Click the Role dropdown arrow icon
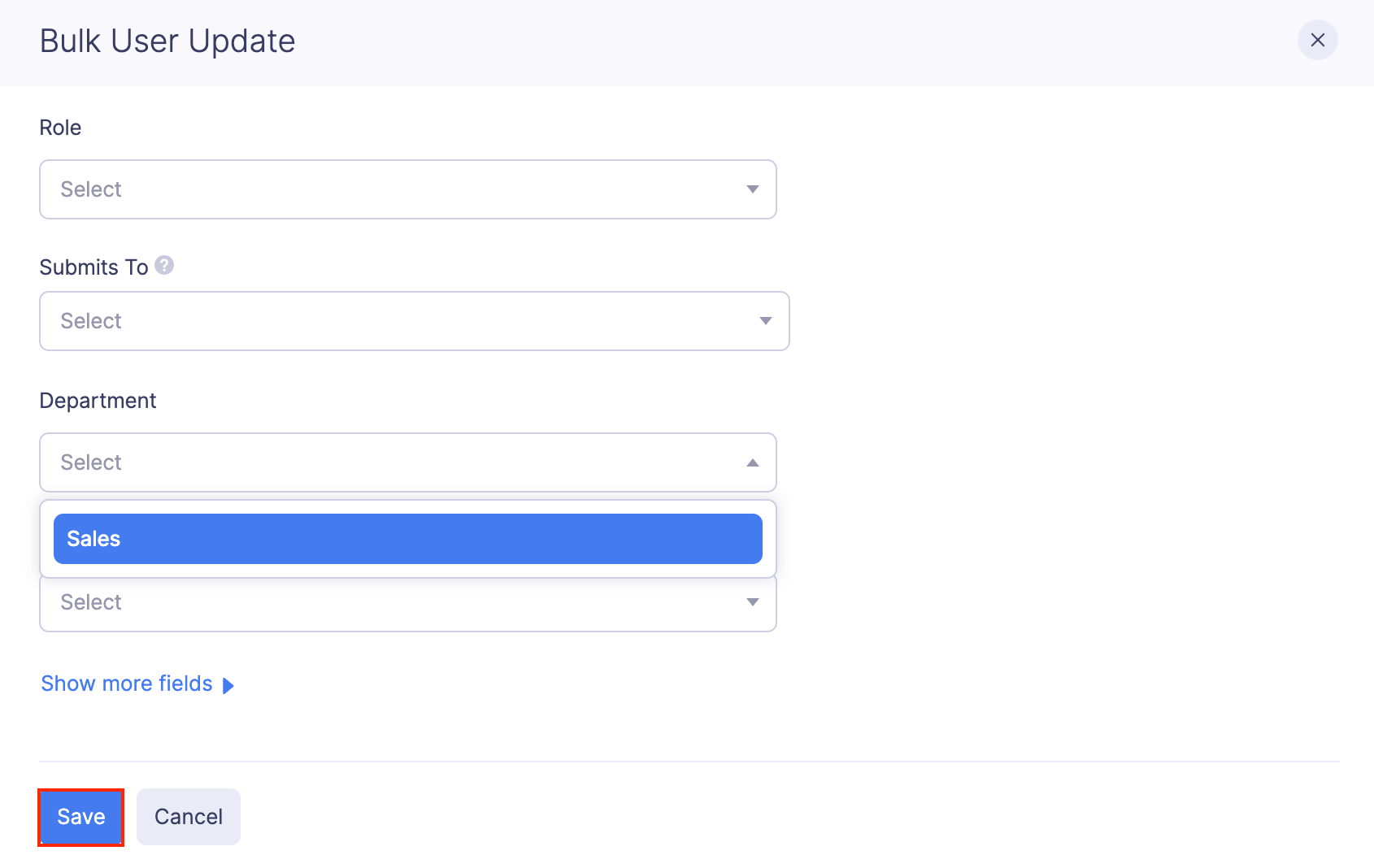Image resolution: width=1374 pixels, height=868 pixels. (752, 189)
